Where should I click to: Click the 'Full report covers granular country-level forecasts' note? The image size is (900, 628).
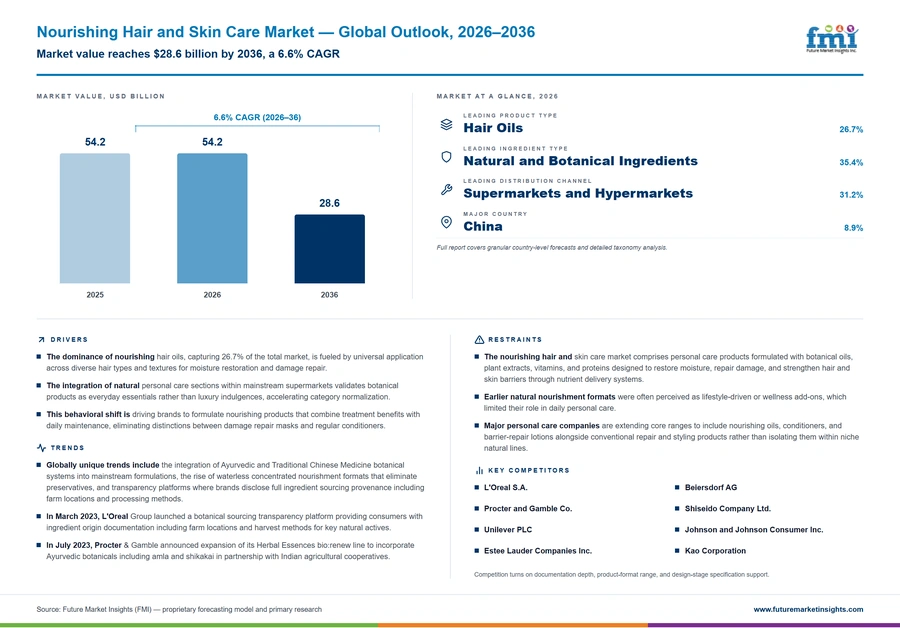552,247
